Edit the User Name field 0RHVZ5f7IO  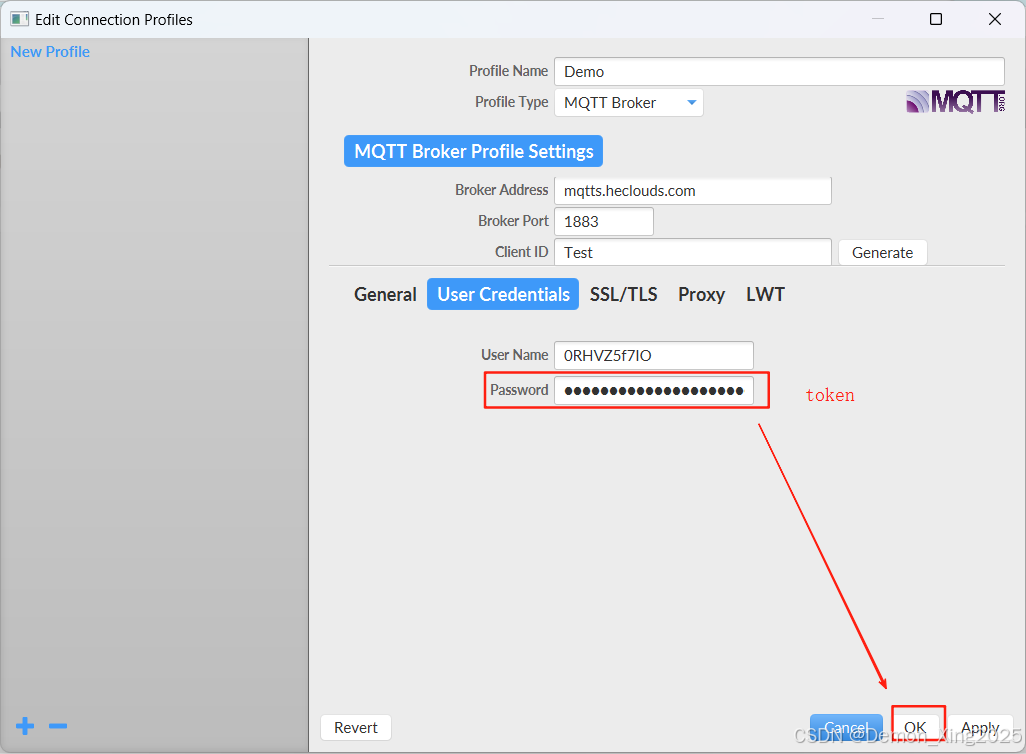point(654,355)
